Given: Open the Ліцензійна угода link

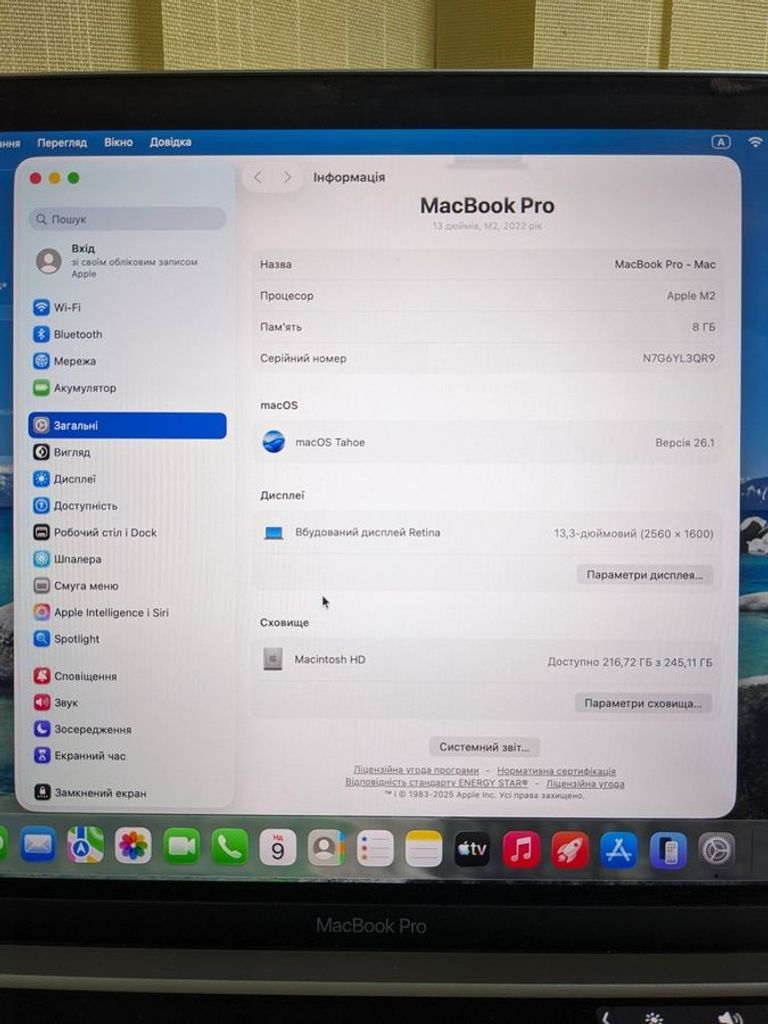Looking at the screenshot, I should 585,783.
